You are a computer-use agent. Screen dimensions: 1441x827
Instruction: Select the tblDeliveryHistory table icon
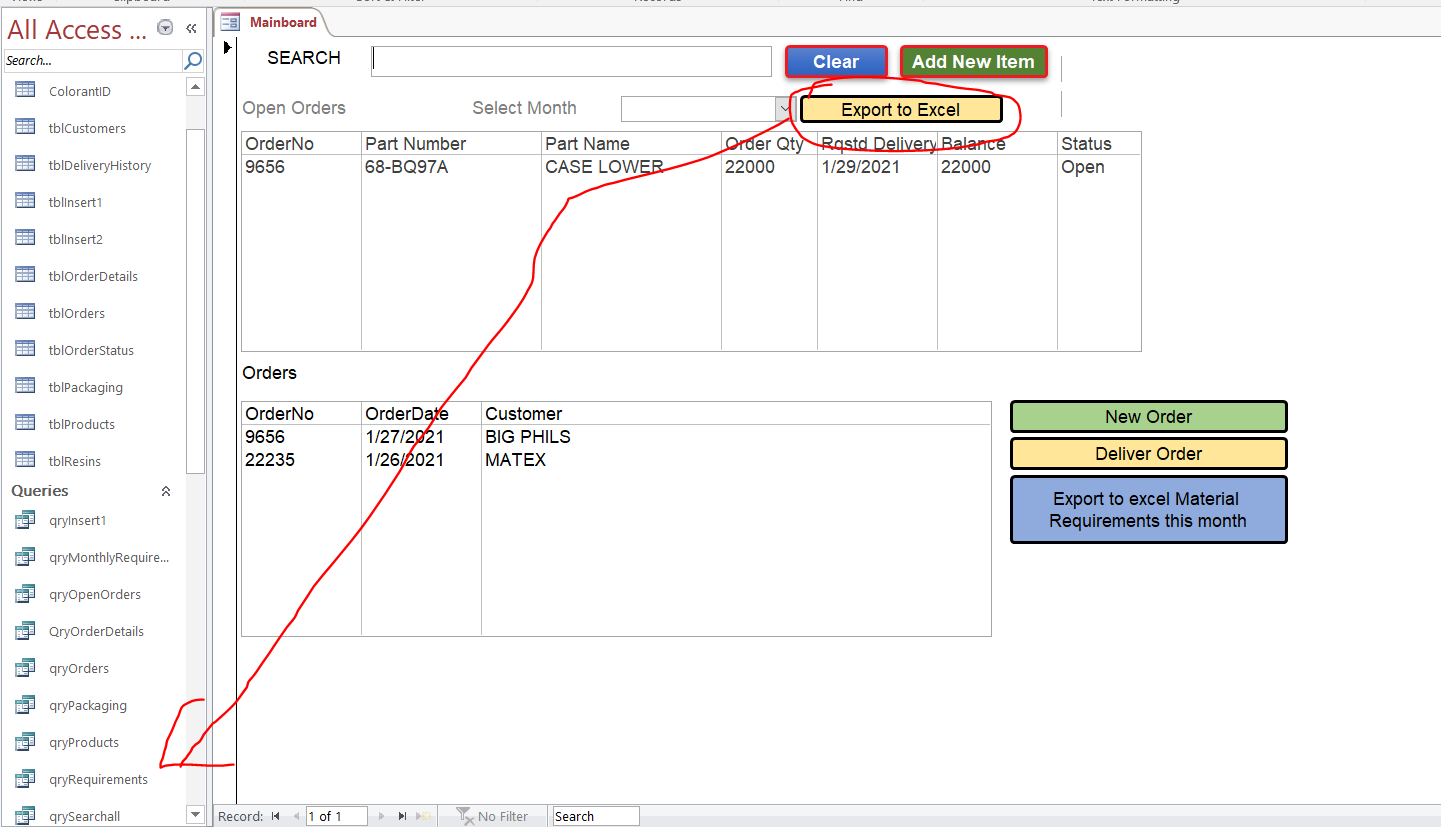tap(26, 165)
